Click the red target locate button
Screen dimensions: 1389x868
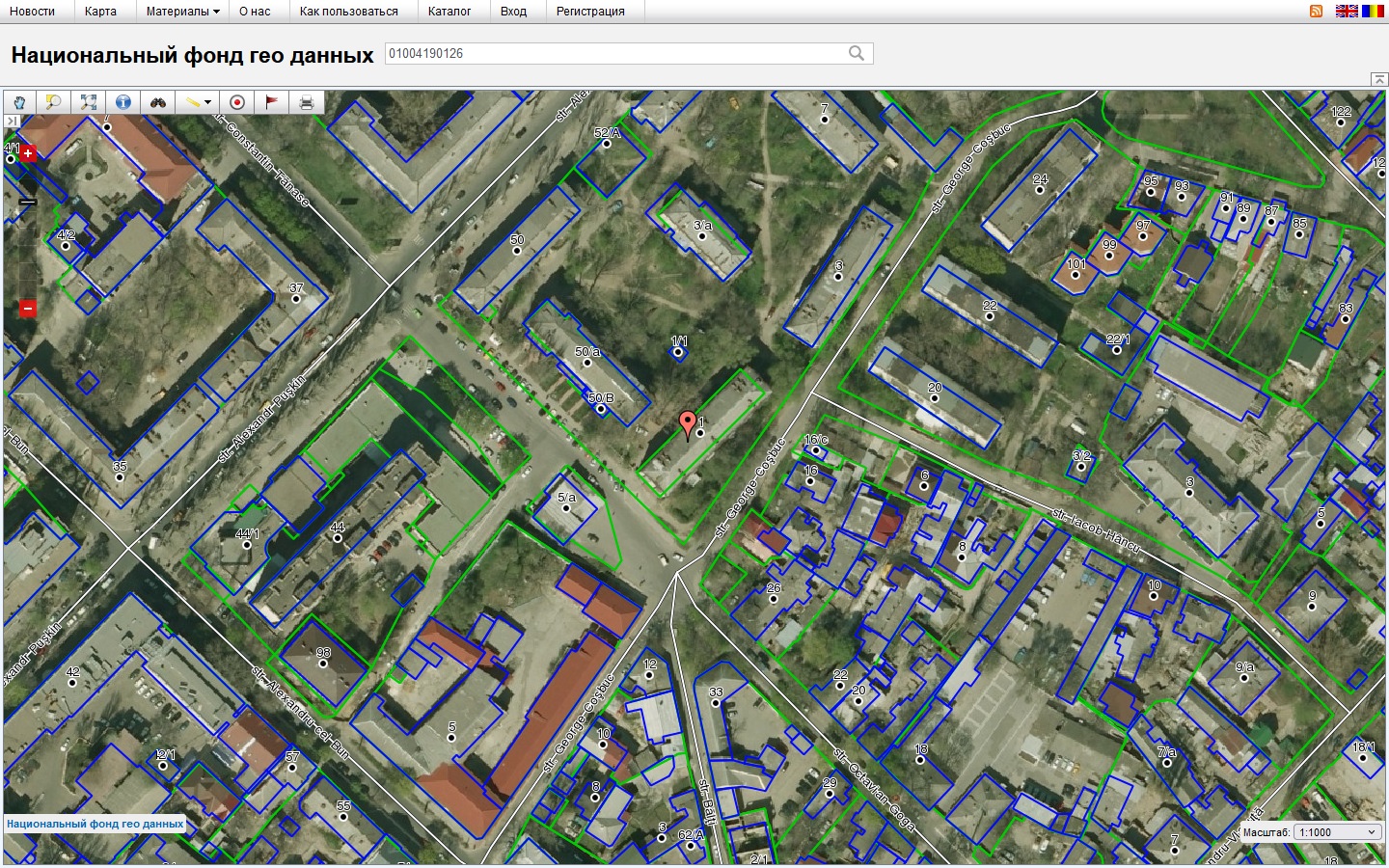pos(237,102)
